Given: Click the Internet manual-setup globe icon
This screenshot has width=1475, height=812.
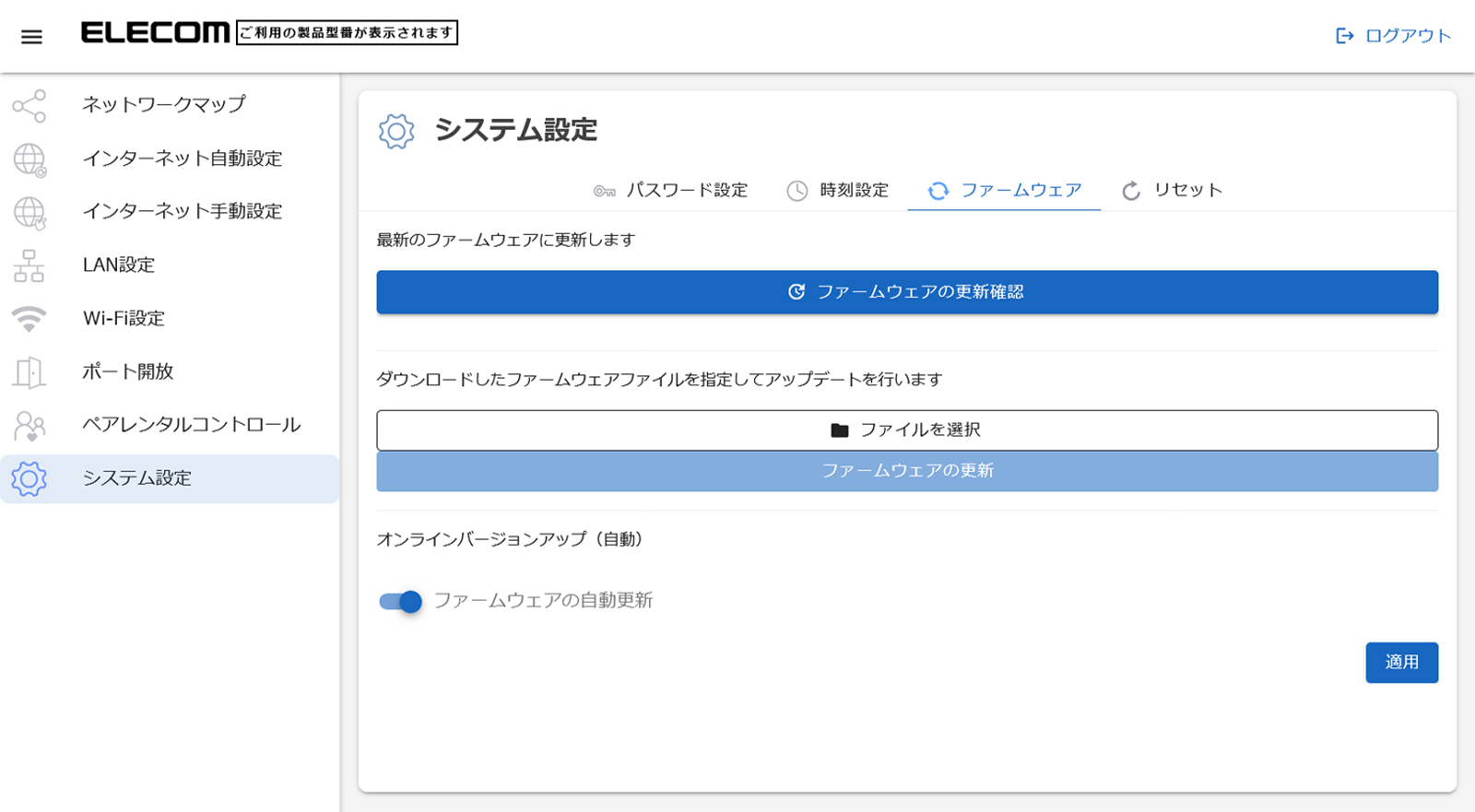Looking at the screenshot, I should (29, 213).
